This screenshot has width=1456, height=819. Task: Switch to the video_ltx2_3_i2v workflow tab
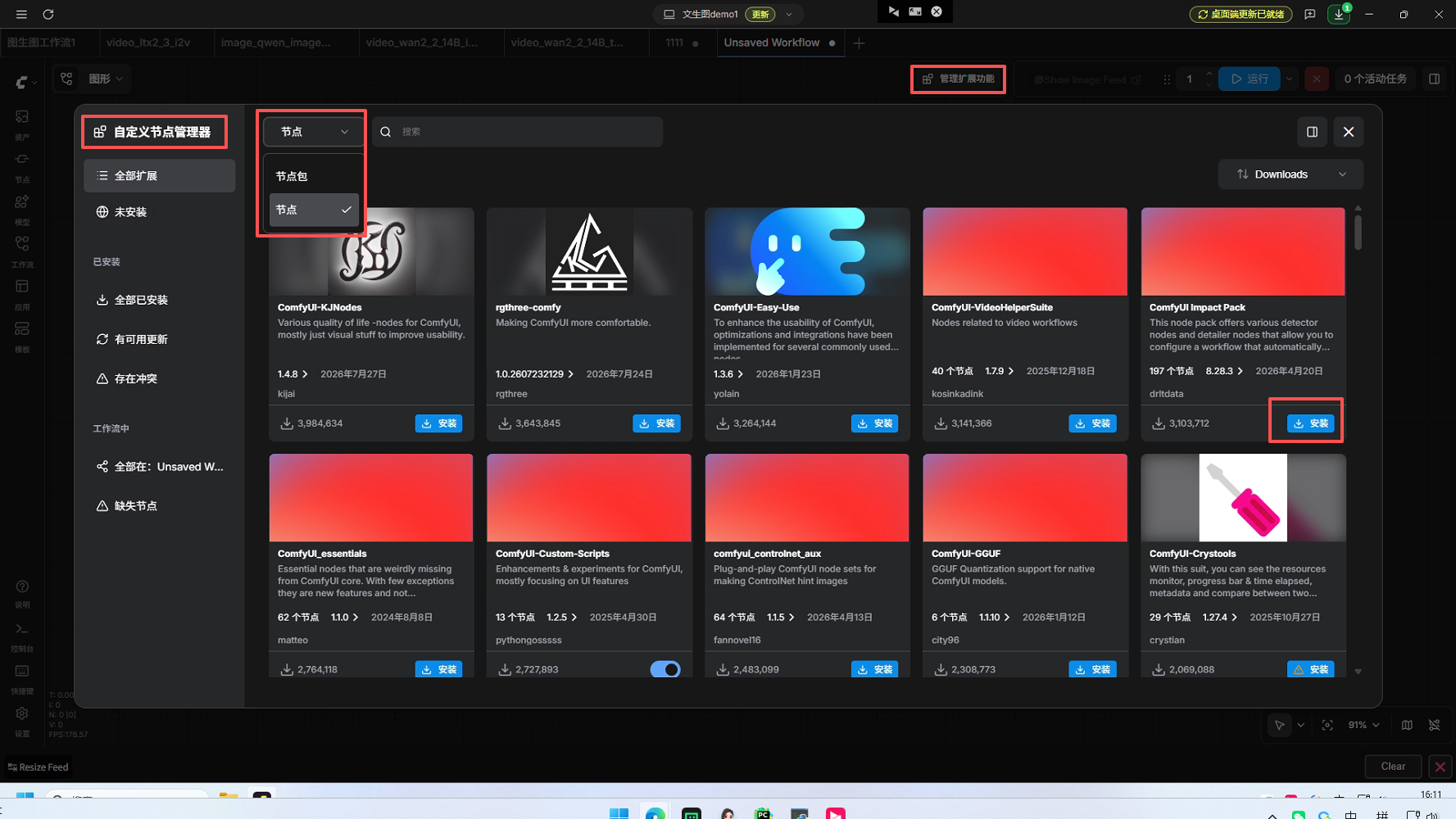click(x=148, y=43)
